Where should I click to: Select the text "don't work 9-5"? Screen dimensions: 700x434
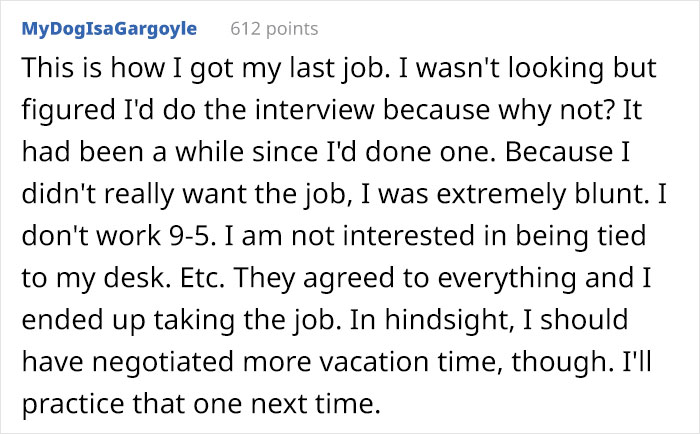click(116, 236)
